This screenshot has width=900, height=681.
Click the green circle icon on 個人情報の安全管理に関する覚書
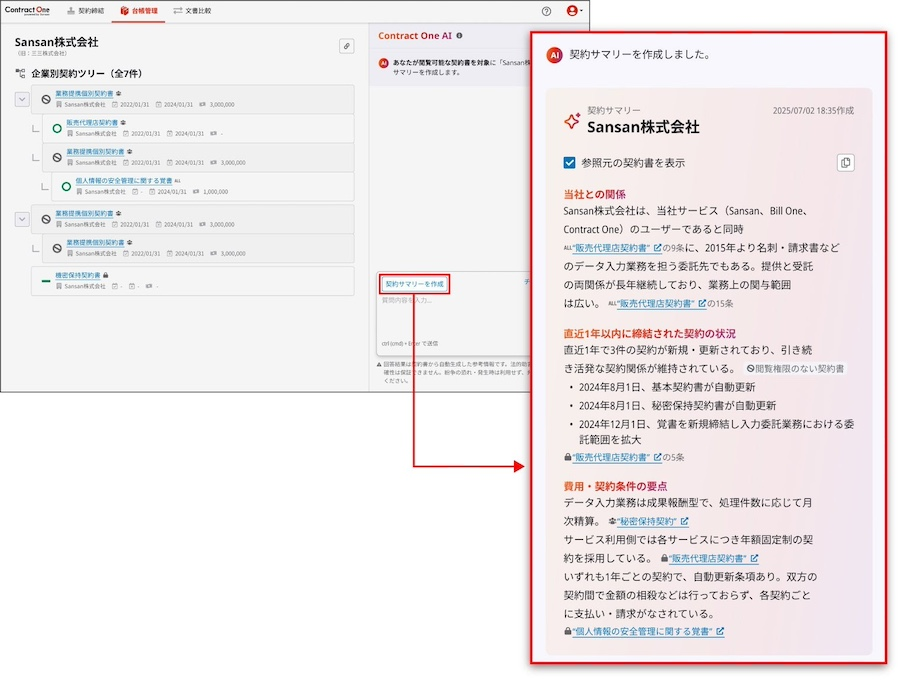pos(66,185)
